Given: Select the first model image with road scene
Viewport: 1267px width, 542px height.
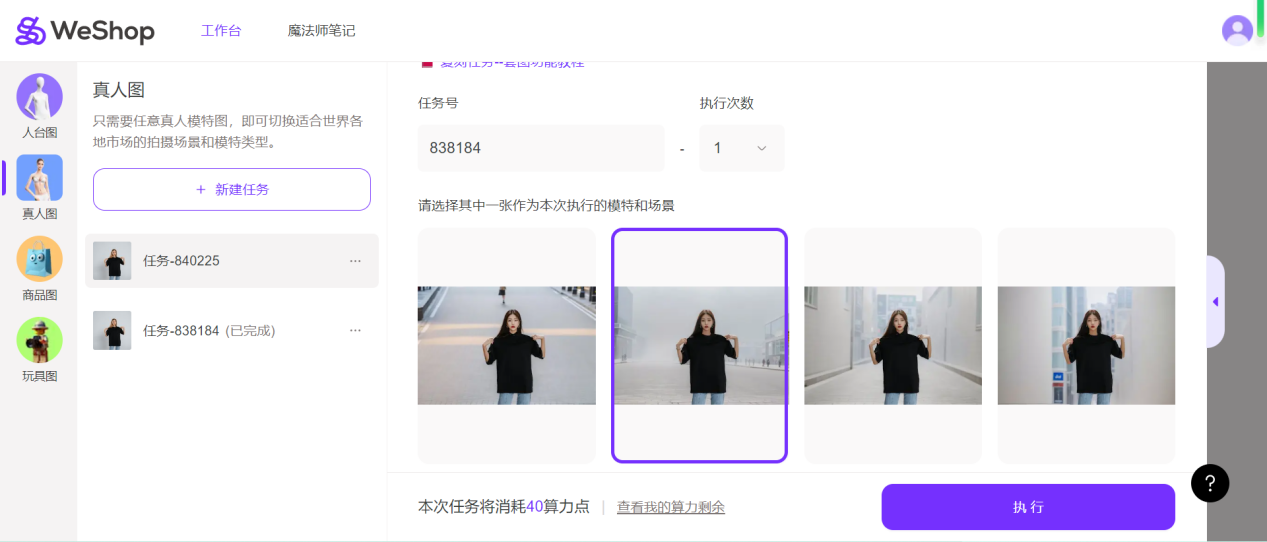Looking at the screenshot, I should [506, 345].
